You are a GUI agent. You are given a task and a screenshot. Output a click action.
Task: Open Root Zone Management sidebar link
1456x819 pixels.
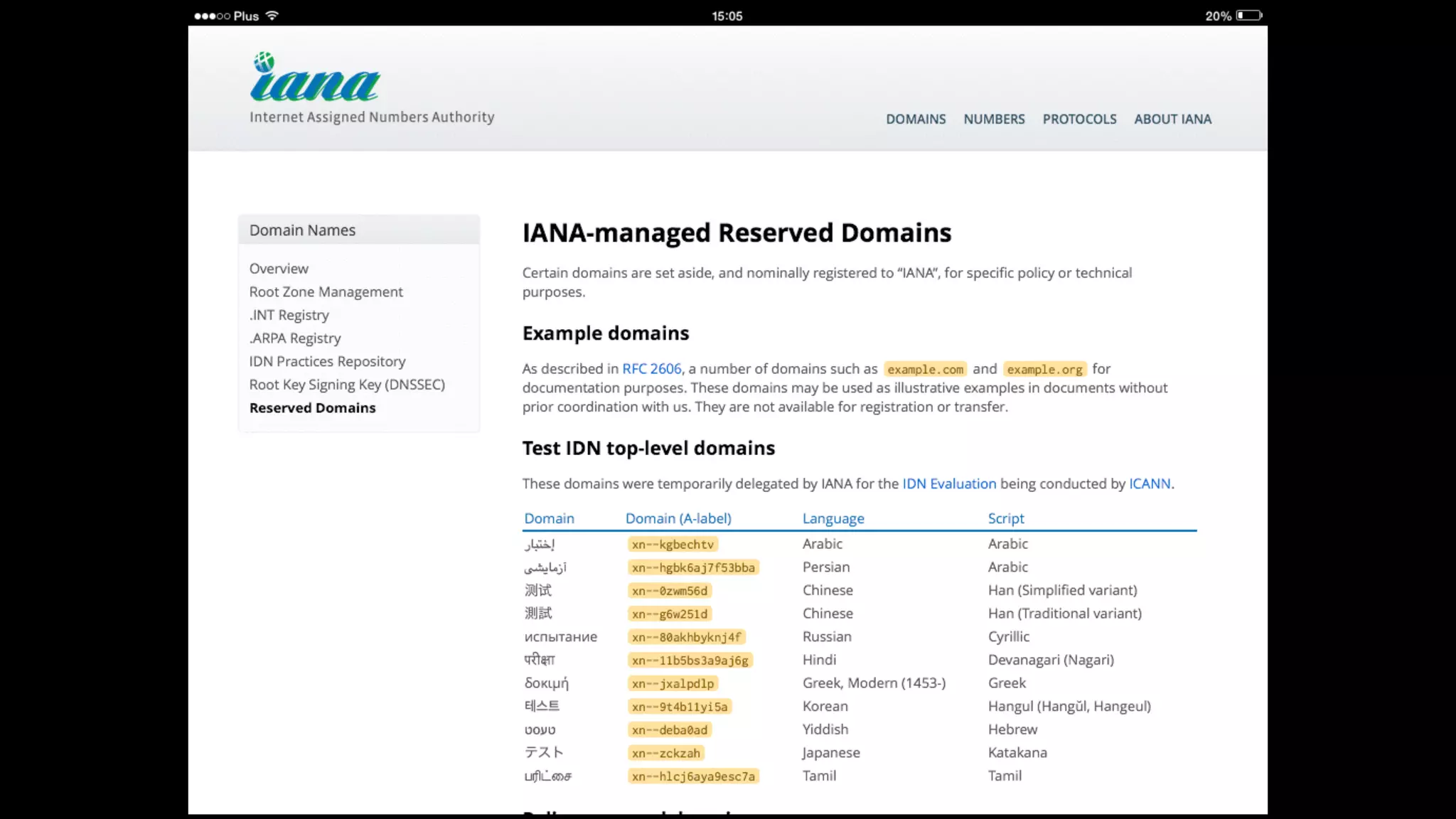326,292
